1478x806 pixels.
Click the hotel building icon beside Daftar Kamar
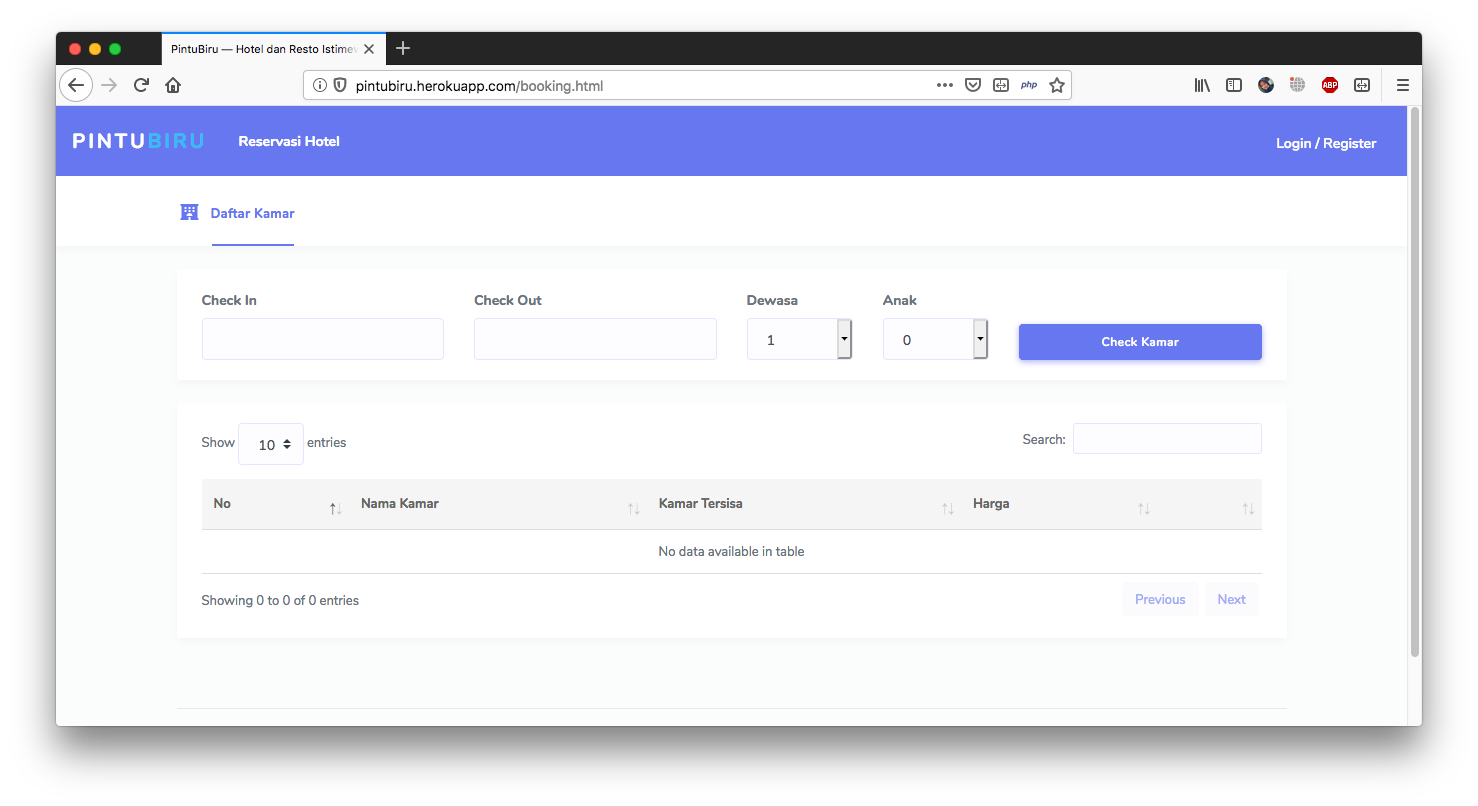coord(189,212)
